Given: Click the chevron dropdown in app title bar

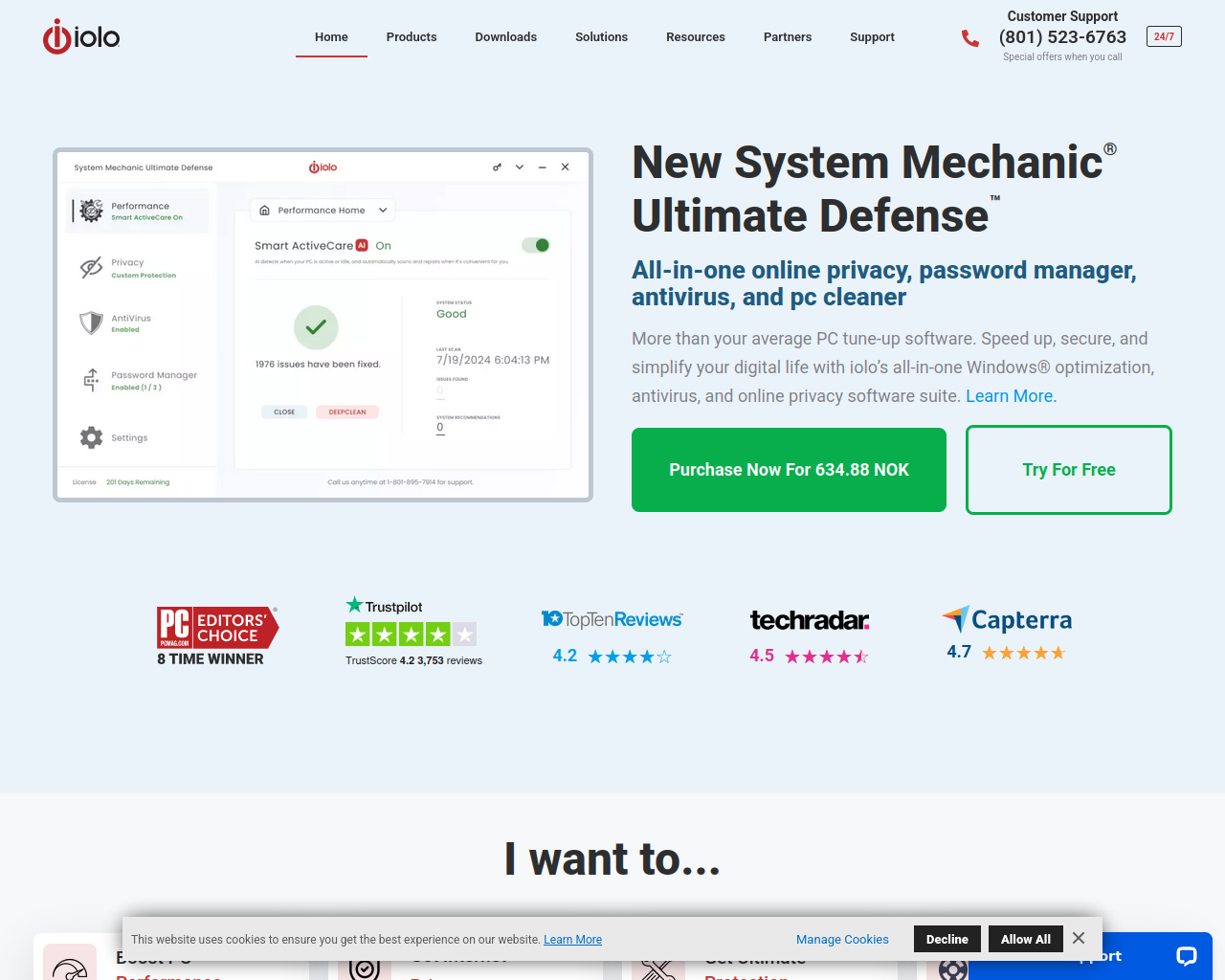Looking at the screenshot, I should click(520, 167).
